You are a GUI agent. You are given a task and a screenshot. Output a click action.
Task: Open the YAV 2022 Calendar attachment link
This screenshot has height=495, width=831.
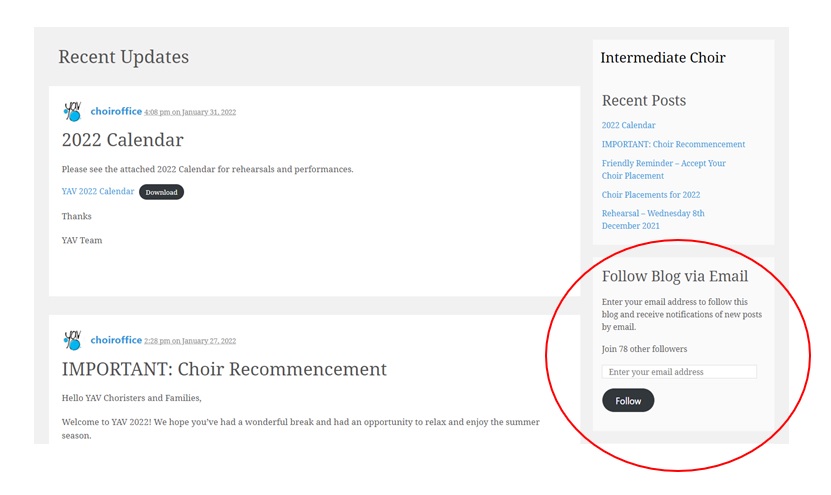point(98,191)
